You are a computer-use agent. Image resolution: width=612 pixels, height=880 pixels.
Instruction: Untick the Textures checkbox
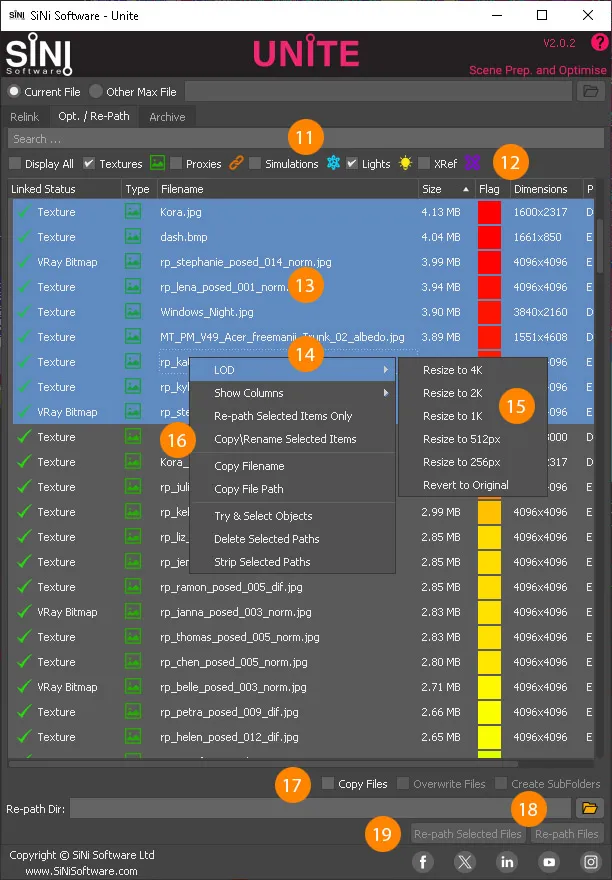(x=89, y=163)
